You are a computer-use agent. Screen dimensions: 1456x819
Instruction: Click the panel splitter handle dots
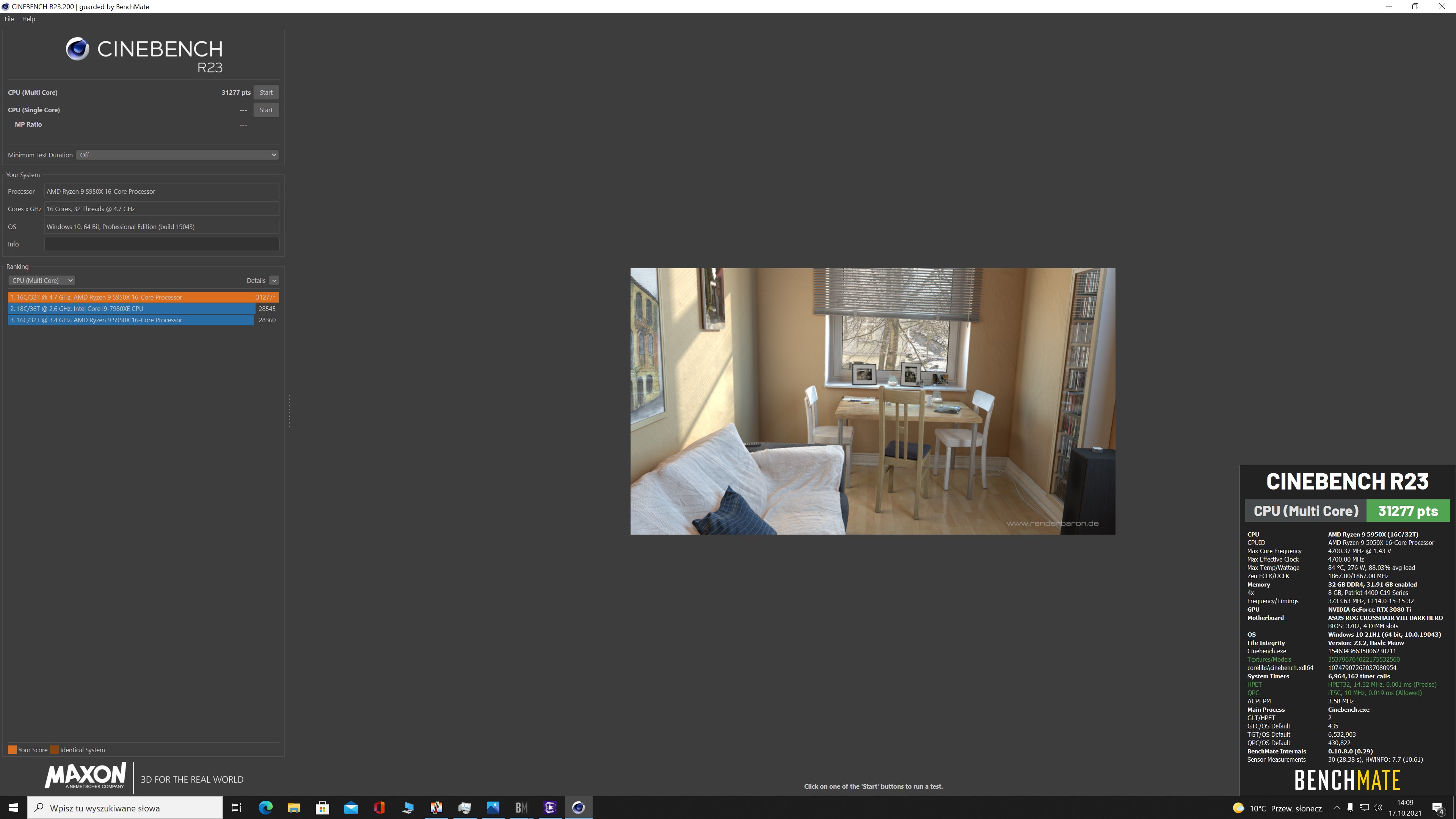[x=289, y=411]
